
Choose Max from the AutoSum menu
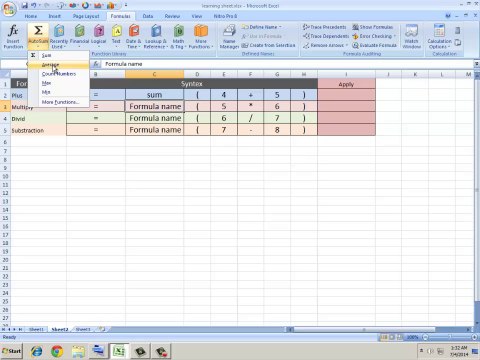pos(59,83)
